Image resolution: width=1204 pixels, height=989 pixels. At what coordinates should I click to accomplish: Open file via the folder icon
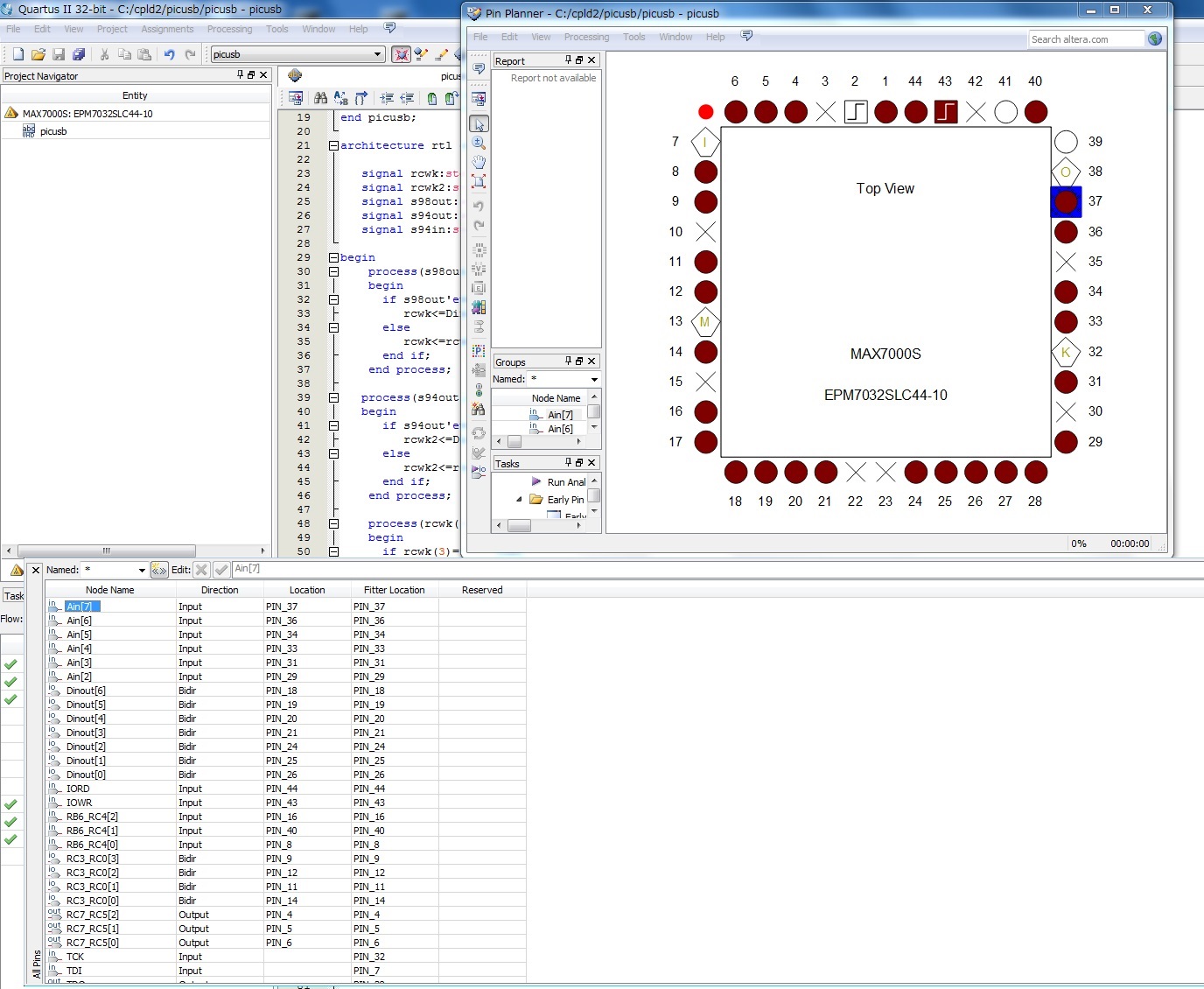(x=38, y=54)
